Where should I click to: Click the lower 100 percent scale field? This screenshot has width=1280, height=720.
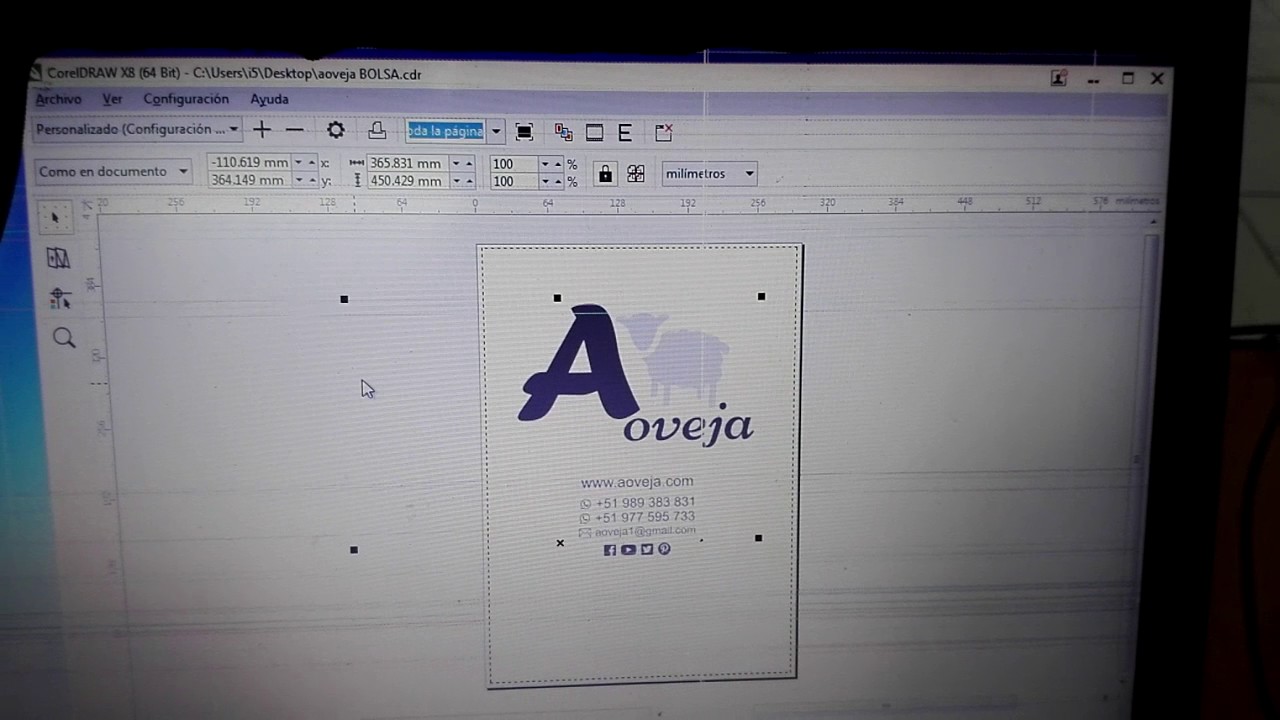pos(513,182)
